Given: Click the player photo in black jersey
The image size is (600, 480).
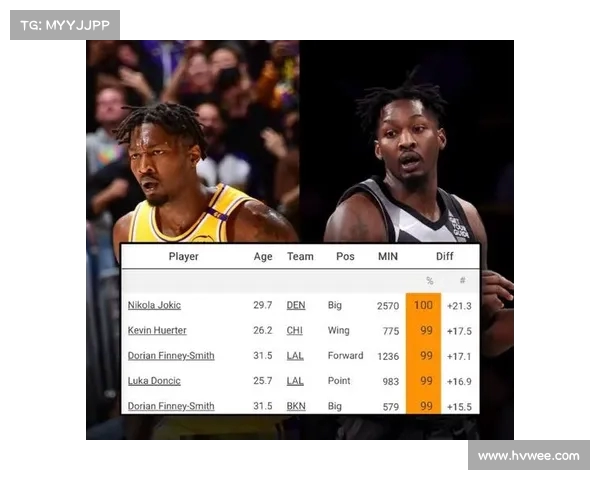Looking at the screenshot, I should coord(406,142).
